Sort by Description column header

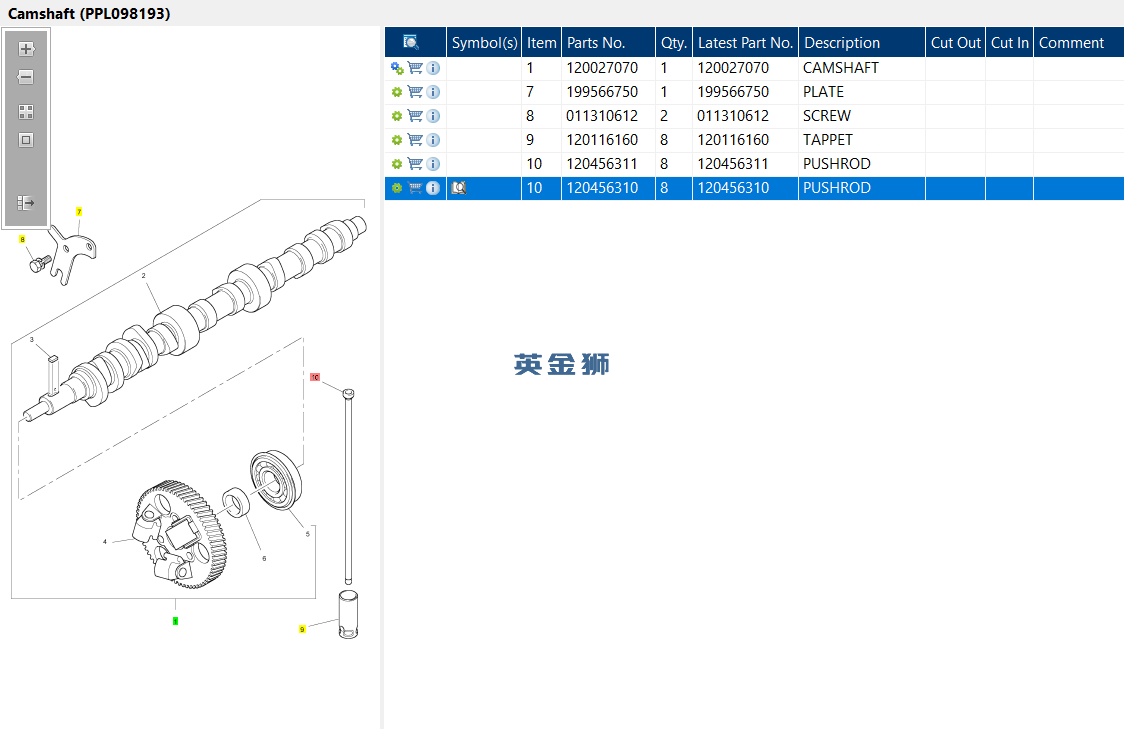point(862,42)
